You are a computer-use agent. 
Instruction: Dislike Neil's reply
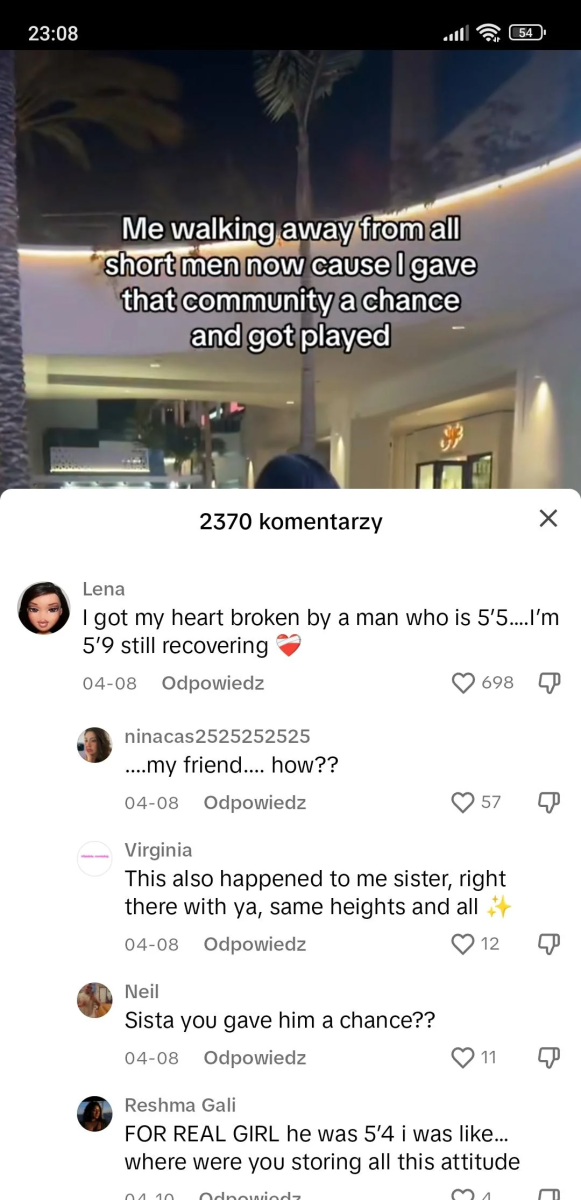coord(549,1057)
